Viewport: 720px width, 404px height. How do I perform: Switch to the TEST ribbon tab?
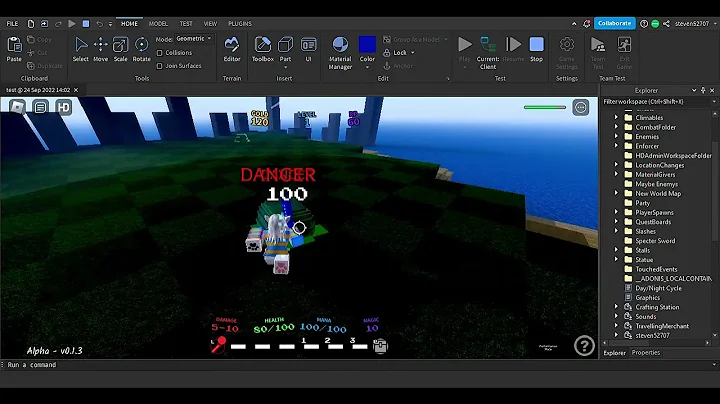point(186,23)
